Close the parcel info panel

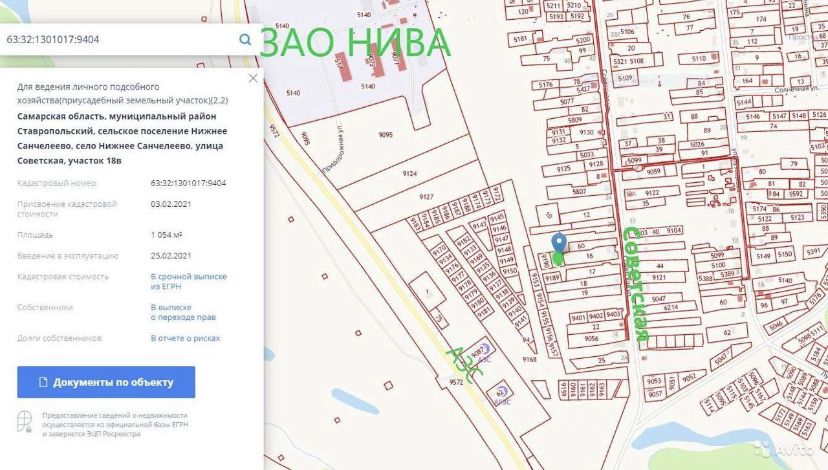pyautogui.click(x=253, y=78)
